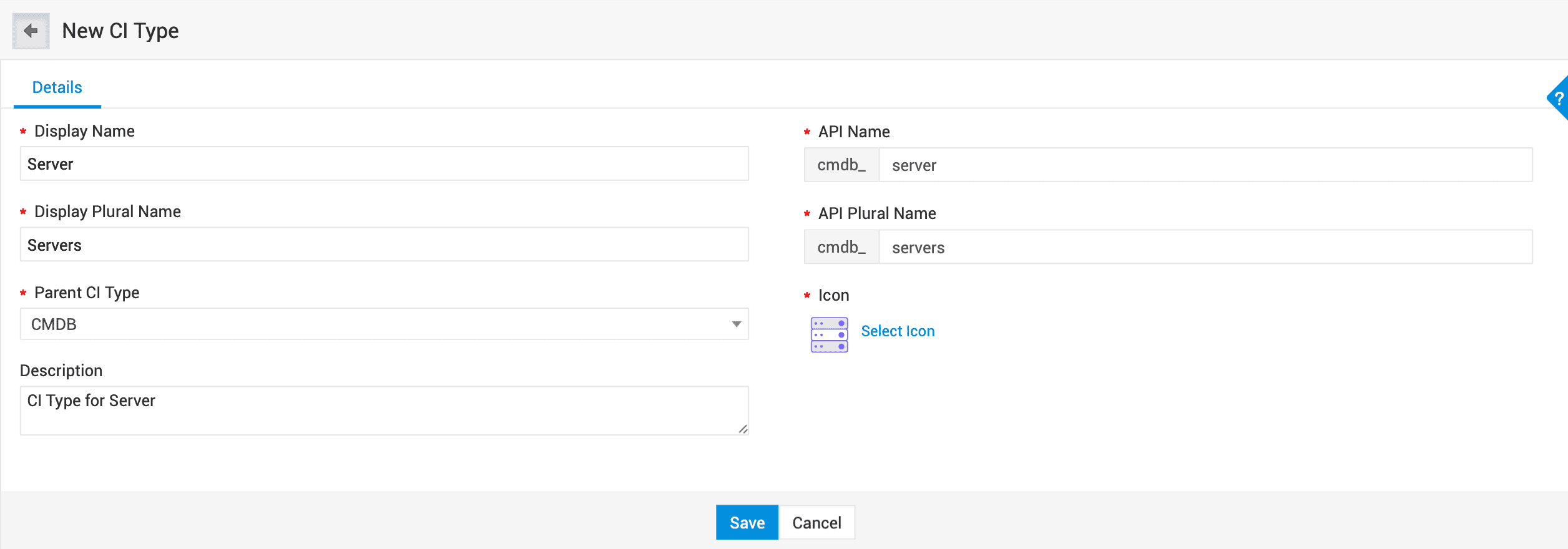
Task: Click the server rack icon preview
Action: point(829,335)
